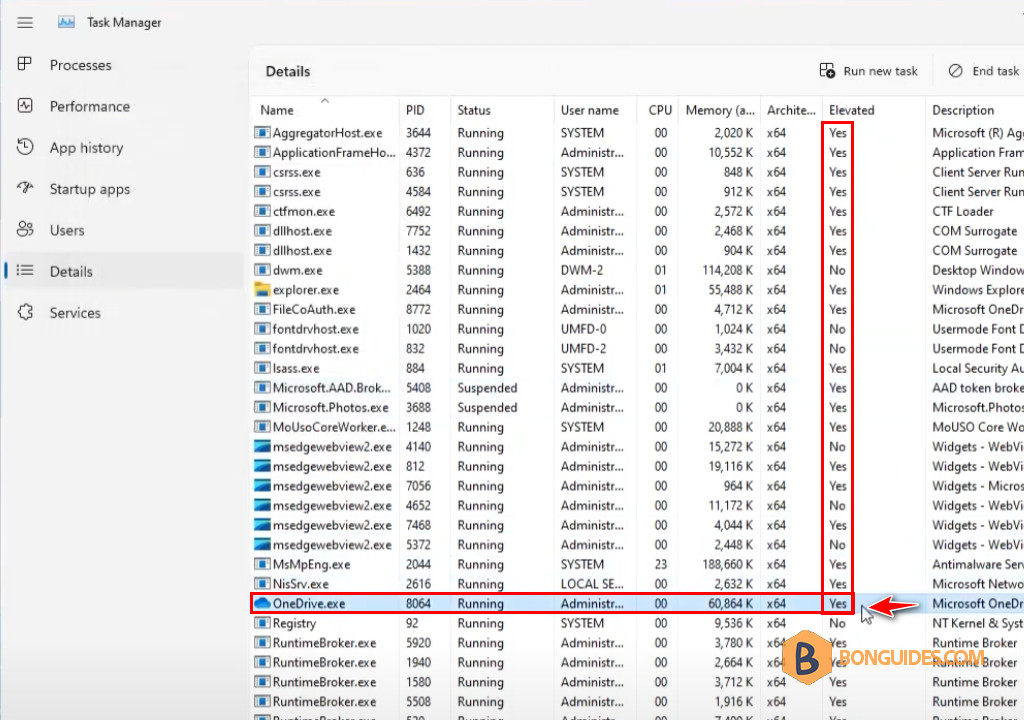Click the Services puzzle icon
This screenshot has width=1024, height=720.
25,312
